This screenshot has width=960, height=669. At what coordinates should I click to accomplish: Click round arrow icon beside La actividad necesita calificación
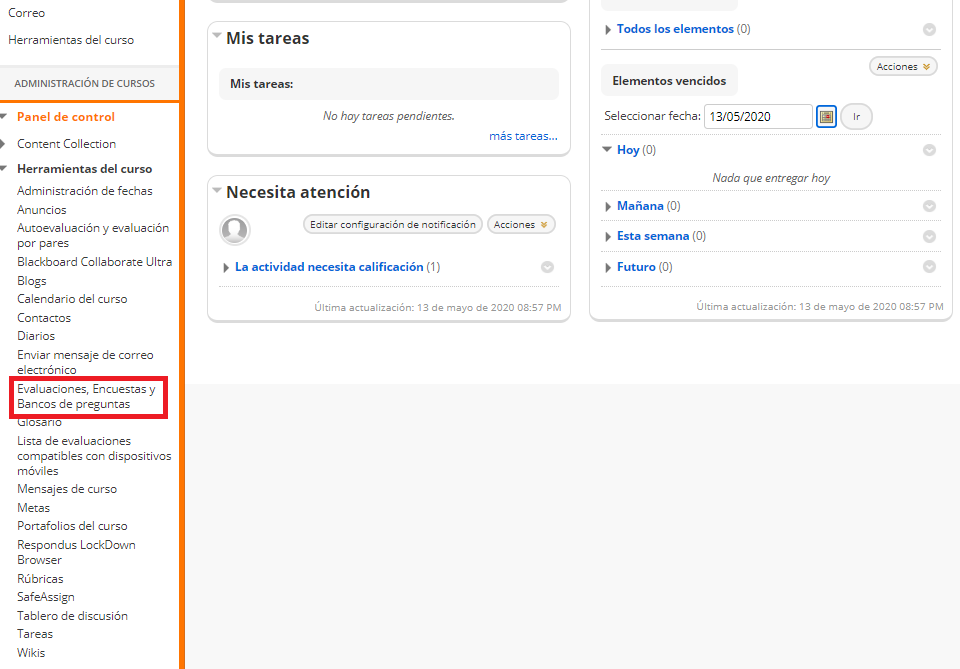(x=547, y=267)
